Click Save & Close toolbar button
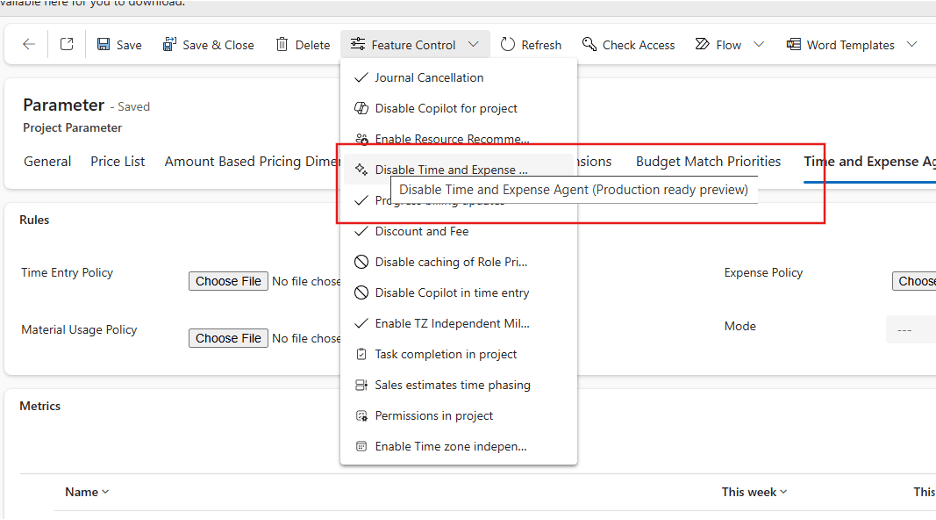Screen dimensions: 936x520 [208, 45]
